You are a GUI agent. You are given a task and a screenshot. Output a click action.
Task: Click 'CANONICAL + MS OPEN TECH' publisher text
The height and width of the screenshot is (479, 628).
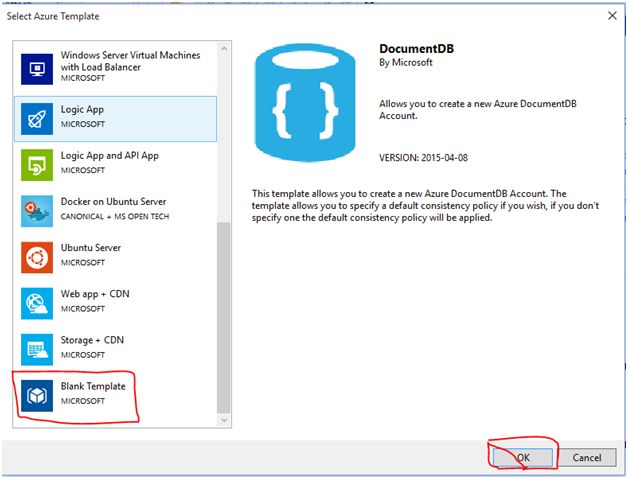115,216
